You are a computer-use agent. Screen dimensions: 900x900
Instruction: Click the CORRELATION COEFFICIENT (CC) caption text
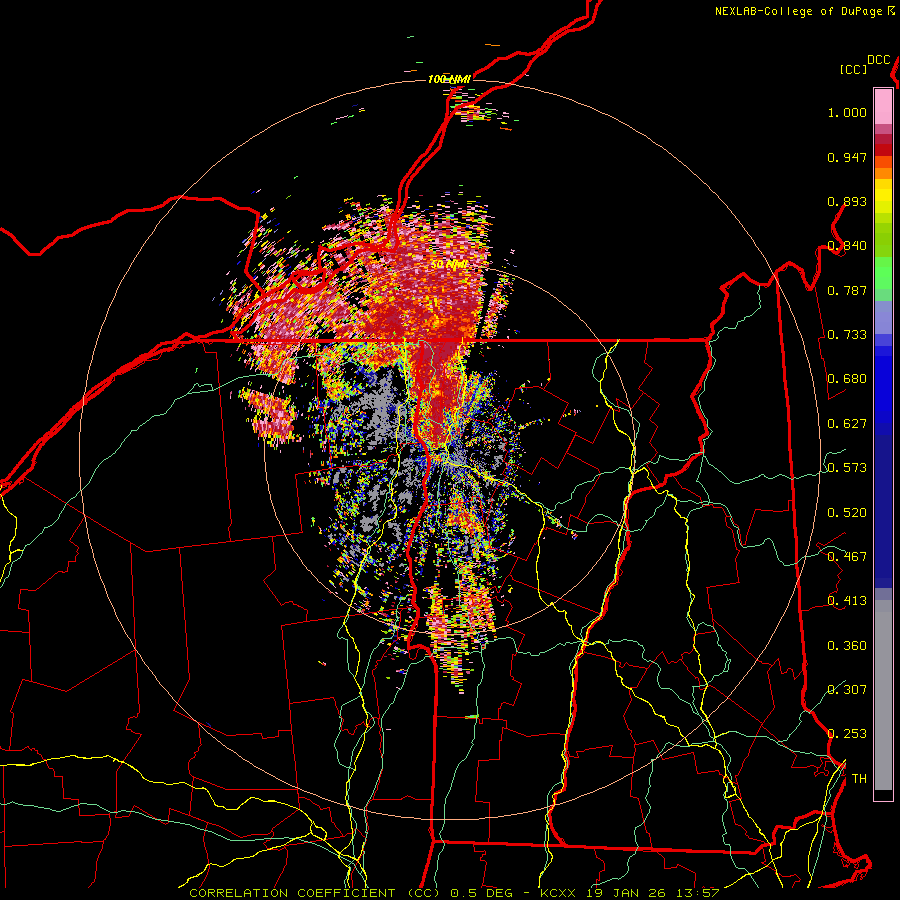tap(315, 893)
